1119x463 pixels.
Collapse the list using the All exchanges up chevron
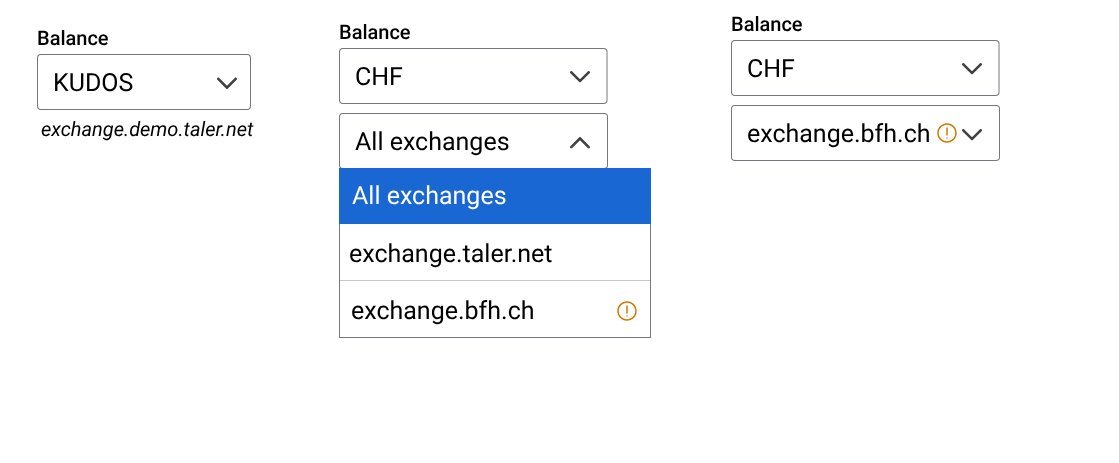click(579, 142)
